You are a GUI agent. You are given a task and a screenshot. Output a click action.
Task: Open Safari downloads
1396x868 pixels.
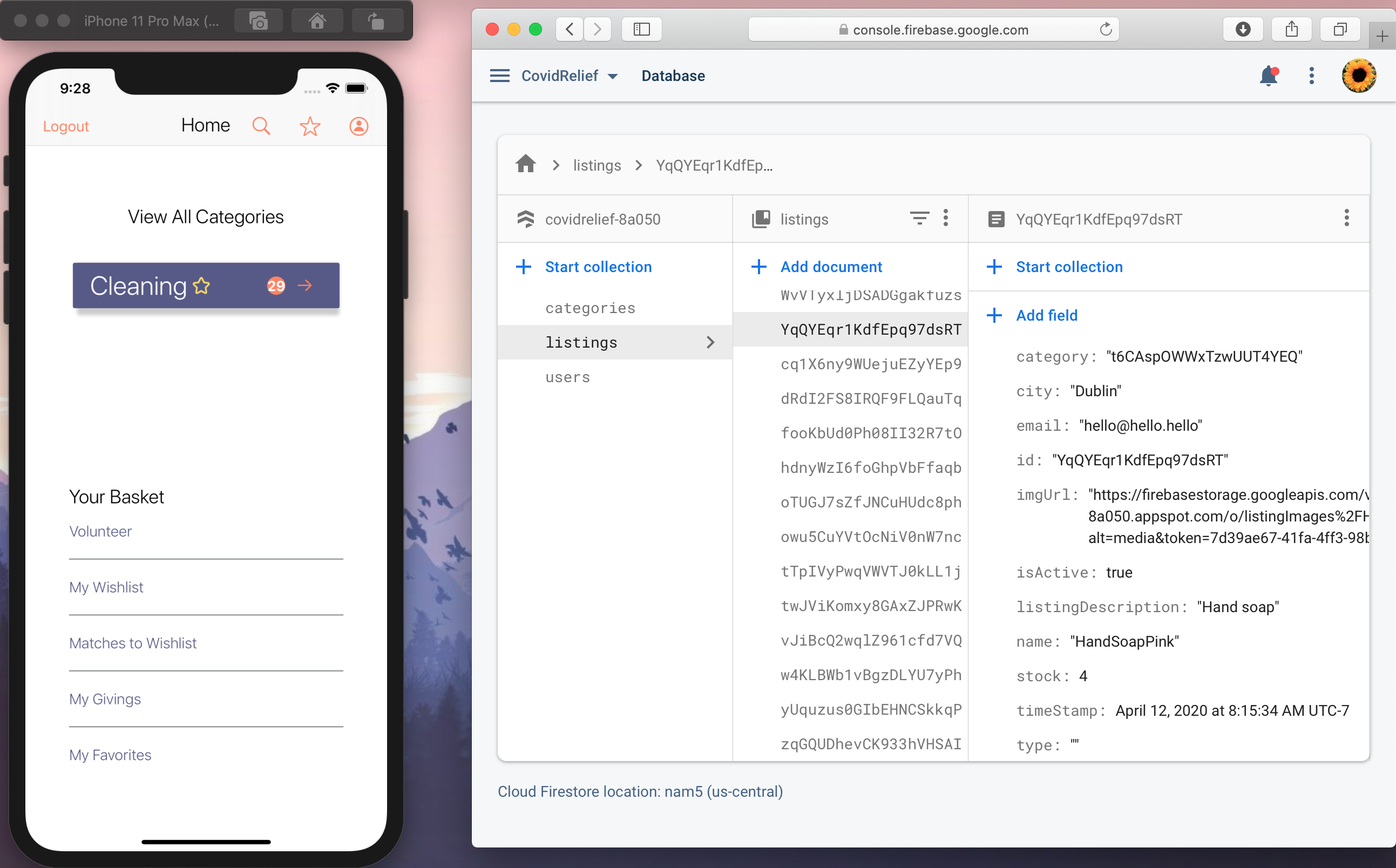point(1243,29)
